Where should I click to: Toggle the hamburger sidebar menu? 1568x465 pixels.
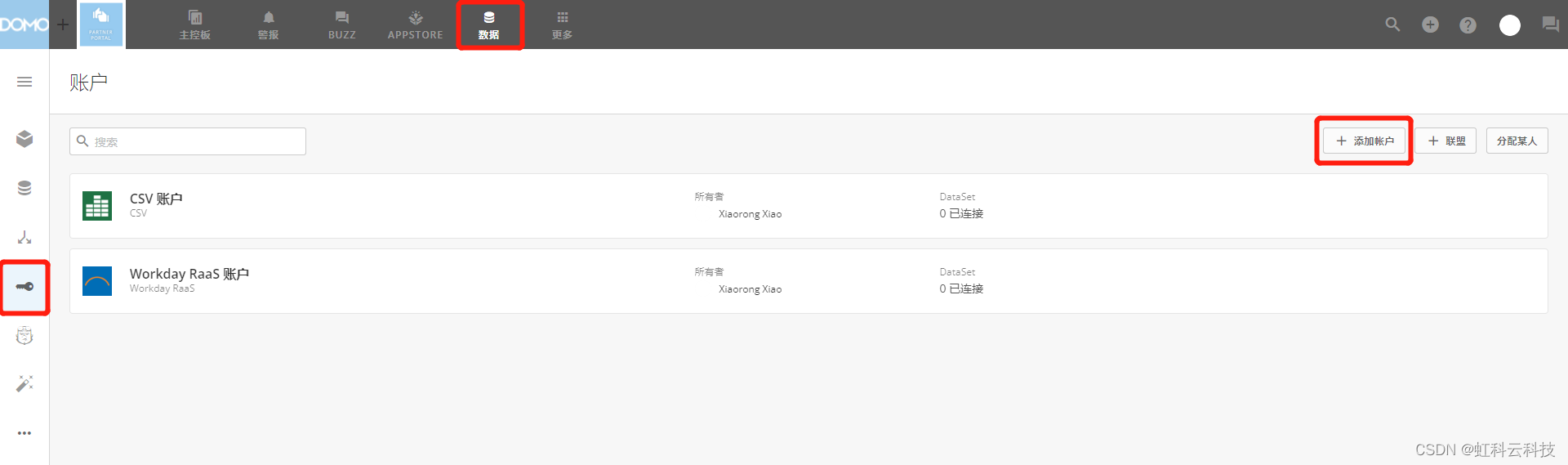pos(24,82)
